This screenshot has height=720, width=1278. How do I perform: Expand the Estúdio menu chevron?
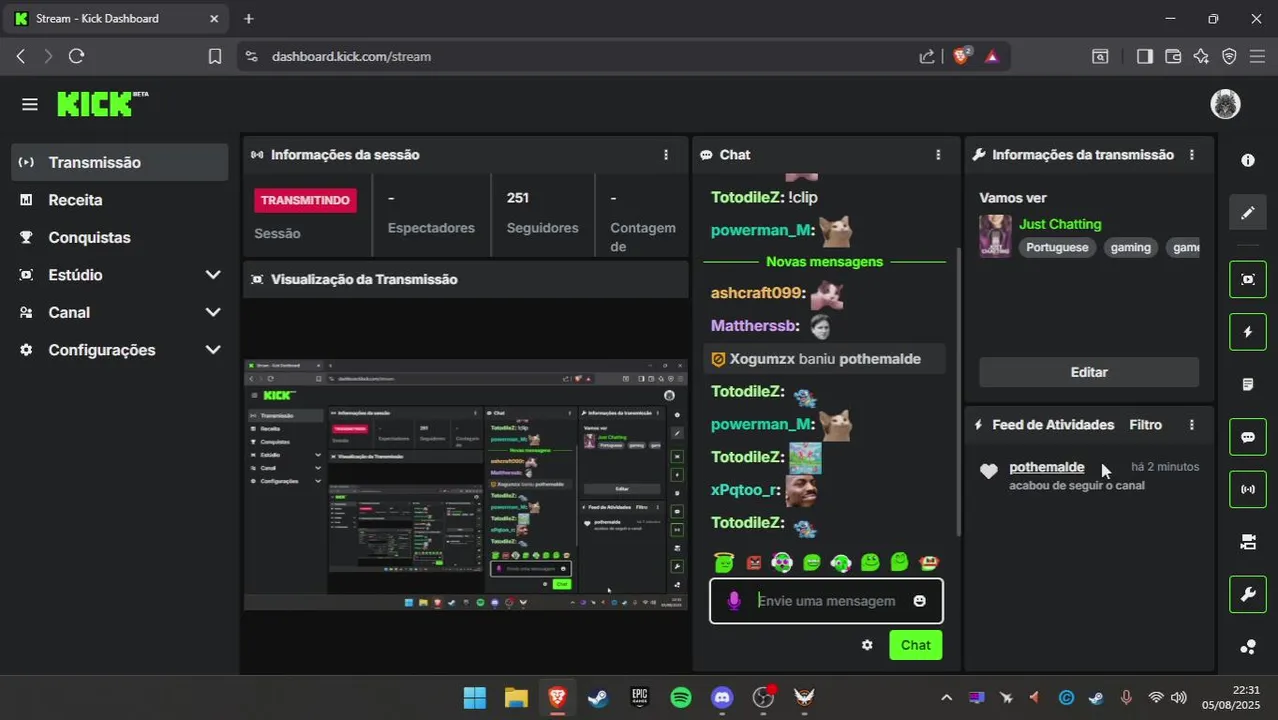click(212, 275)
